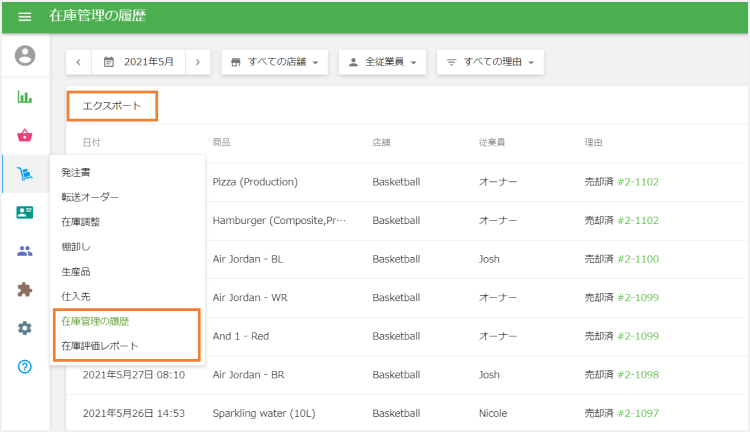Open the user account profile icon
The image size is (750, 432).
click(x=25, y=55)
